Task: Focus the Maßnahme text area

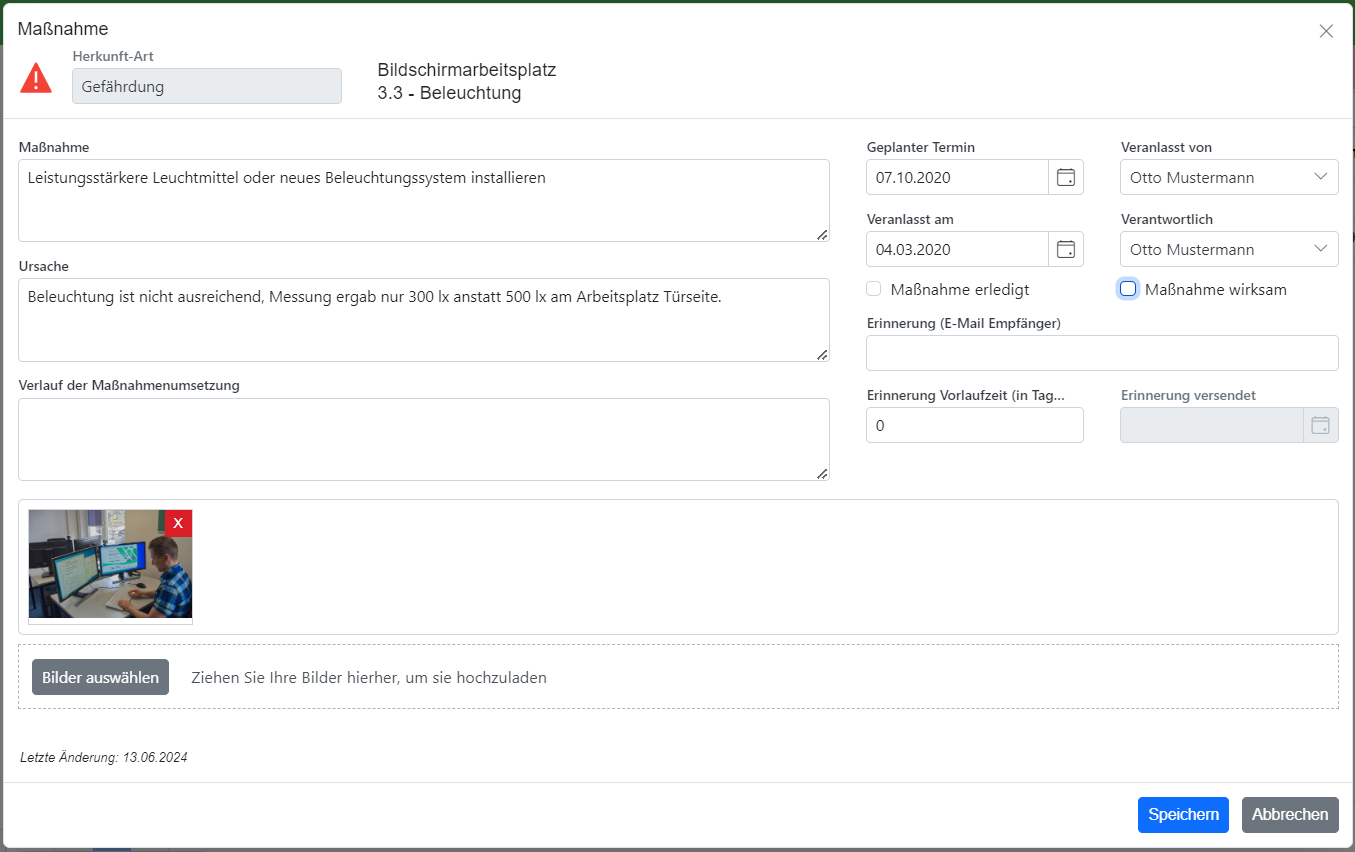Action: (x=424, y=201)
